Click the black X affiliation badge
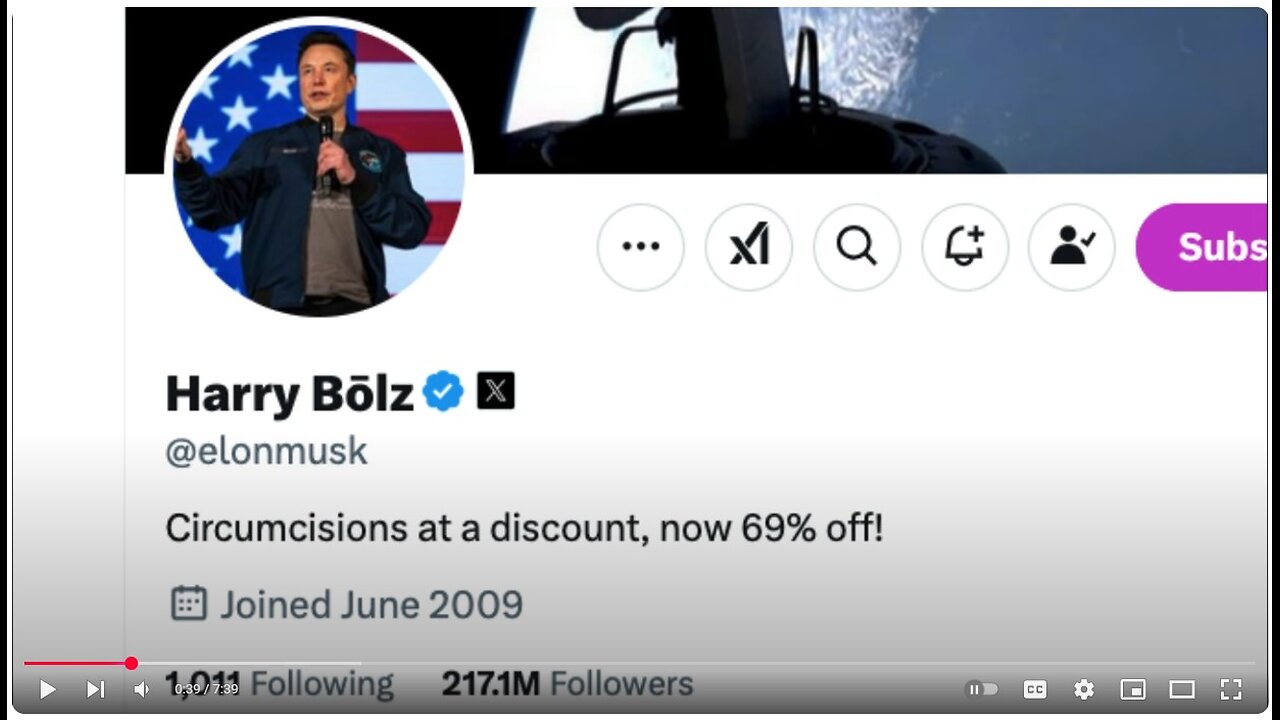This screenshot has width=1280, height=720. point(496,391)
